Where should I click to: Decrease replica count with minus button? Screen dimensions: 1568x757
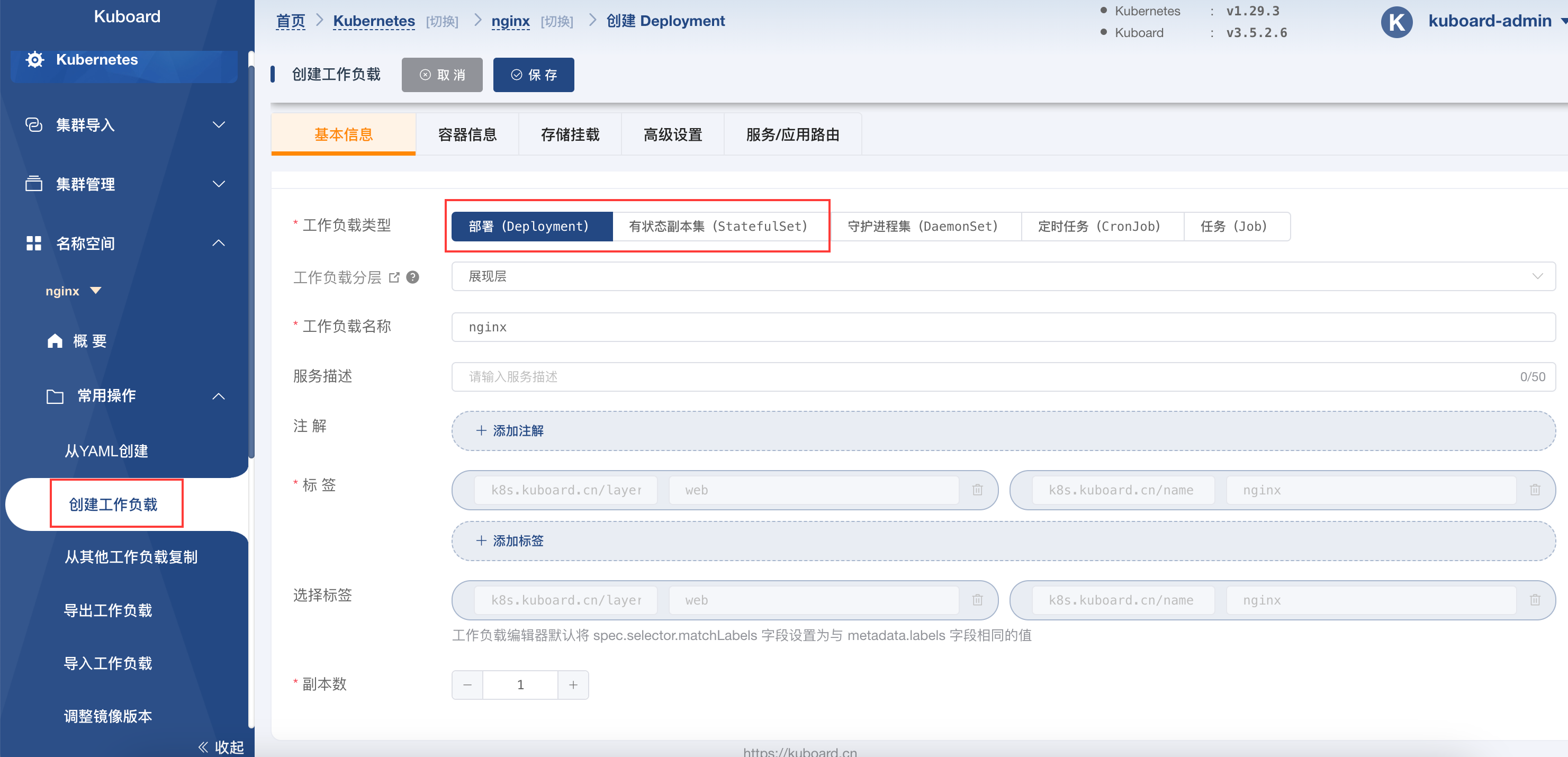coord(467,684)
